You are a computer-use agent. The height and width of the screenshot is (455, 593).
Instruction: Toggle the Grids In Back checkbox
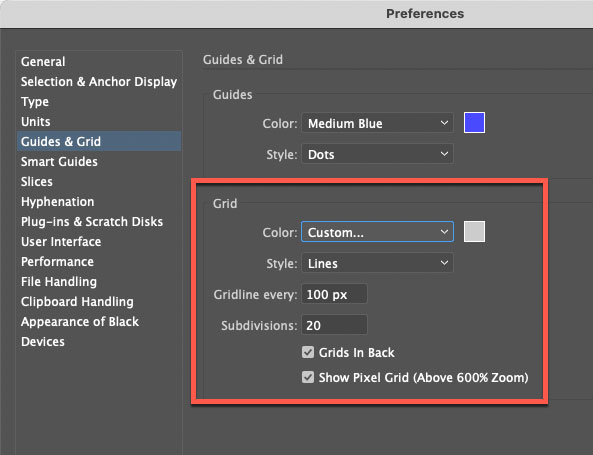[x=308, y=352]
